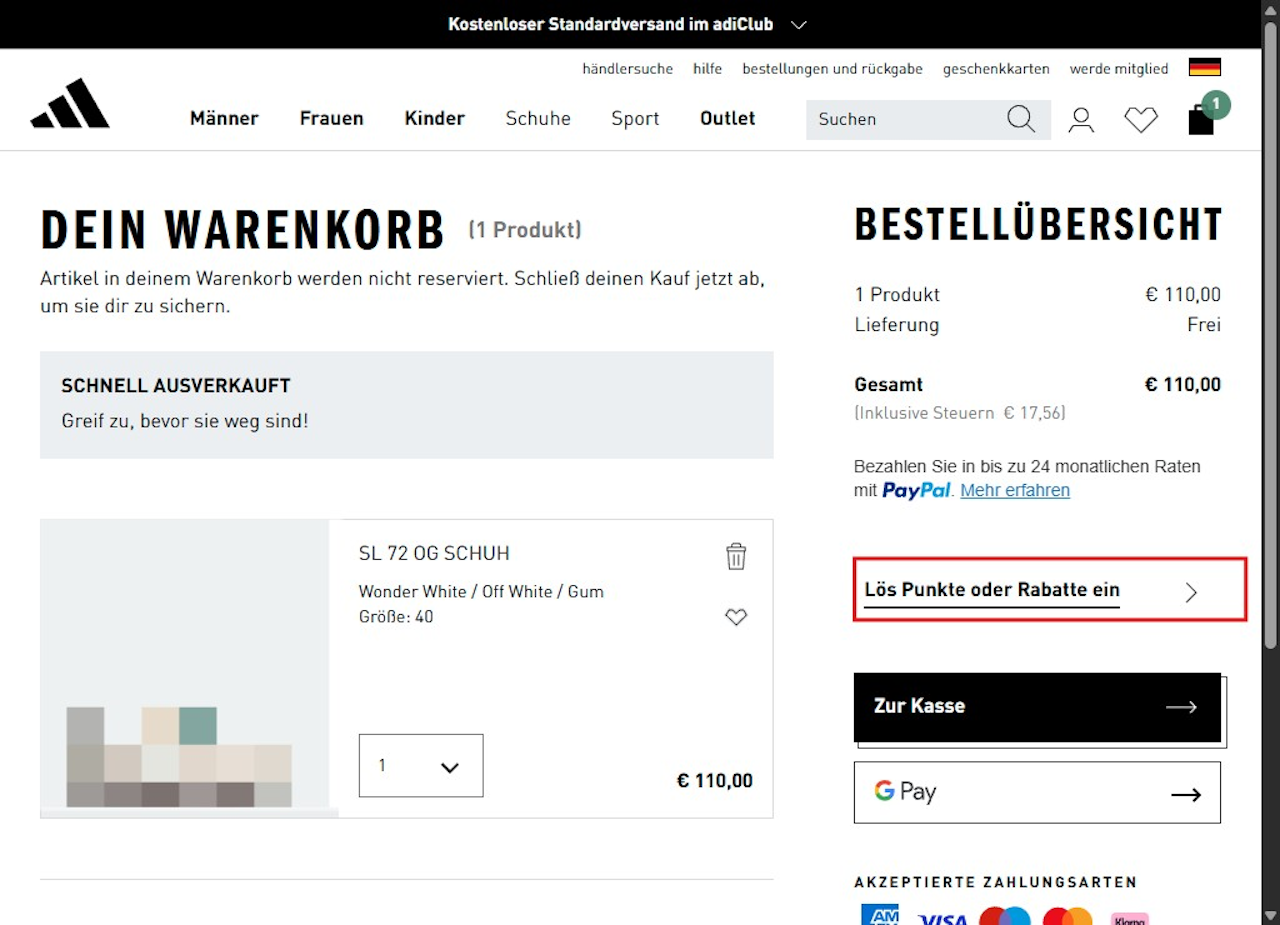This screenshot has height=925, width=1280.
Task: Click the hilfe link
Action: [x=708, y=69]
